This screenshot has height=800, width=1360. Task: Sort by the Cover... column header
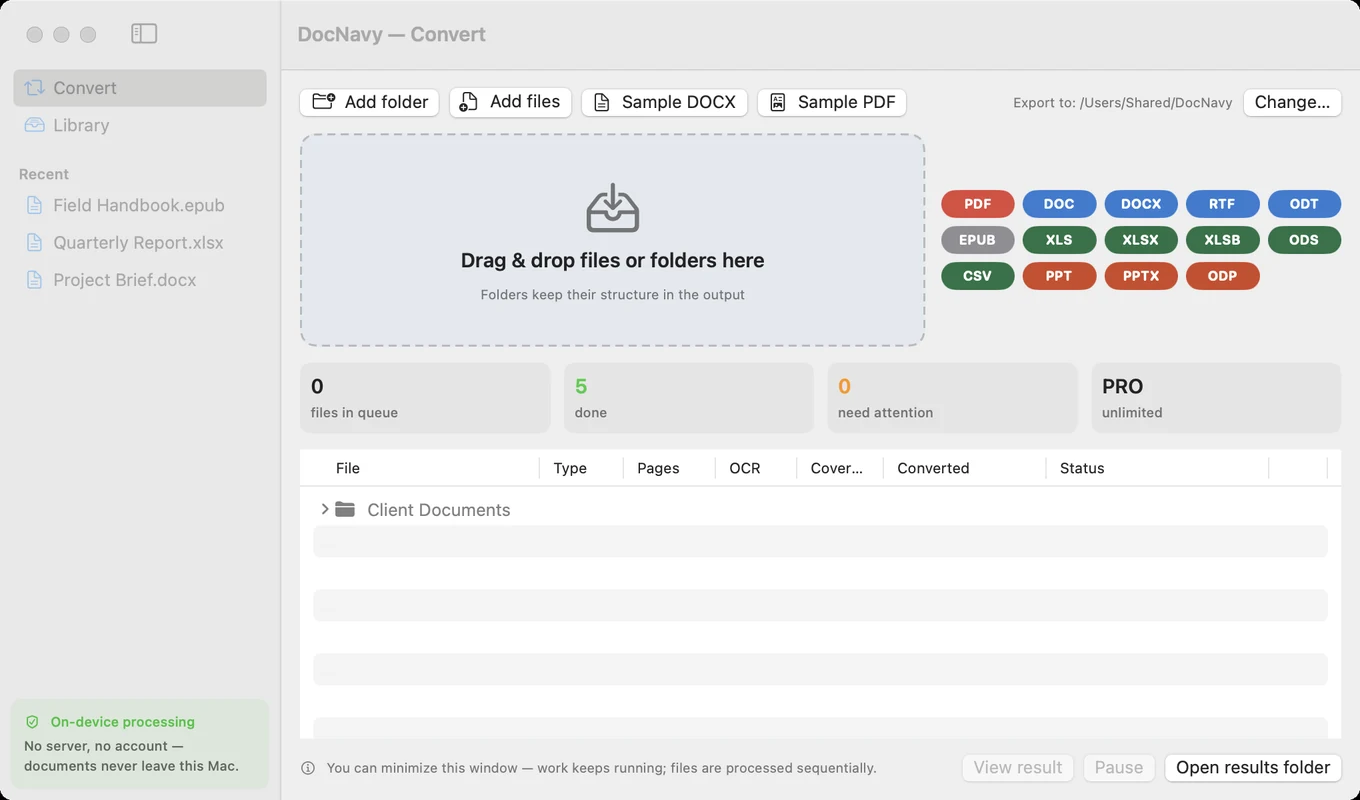click(836, 468)
